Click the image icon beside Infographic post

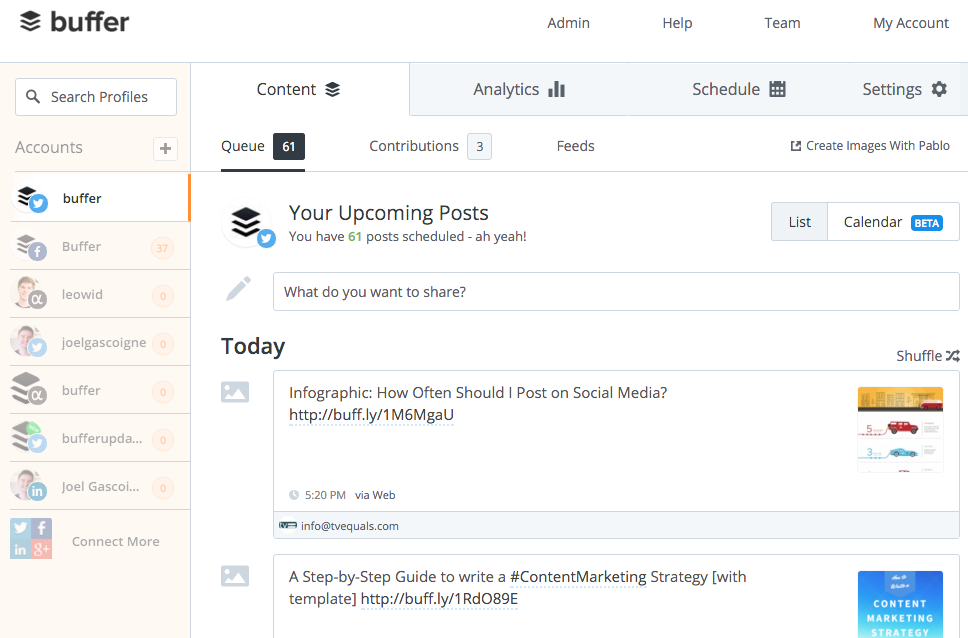pyautogui.click(x=235, y=392)
